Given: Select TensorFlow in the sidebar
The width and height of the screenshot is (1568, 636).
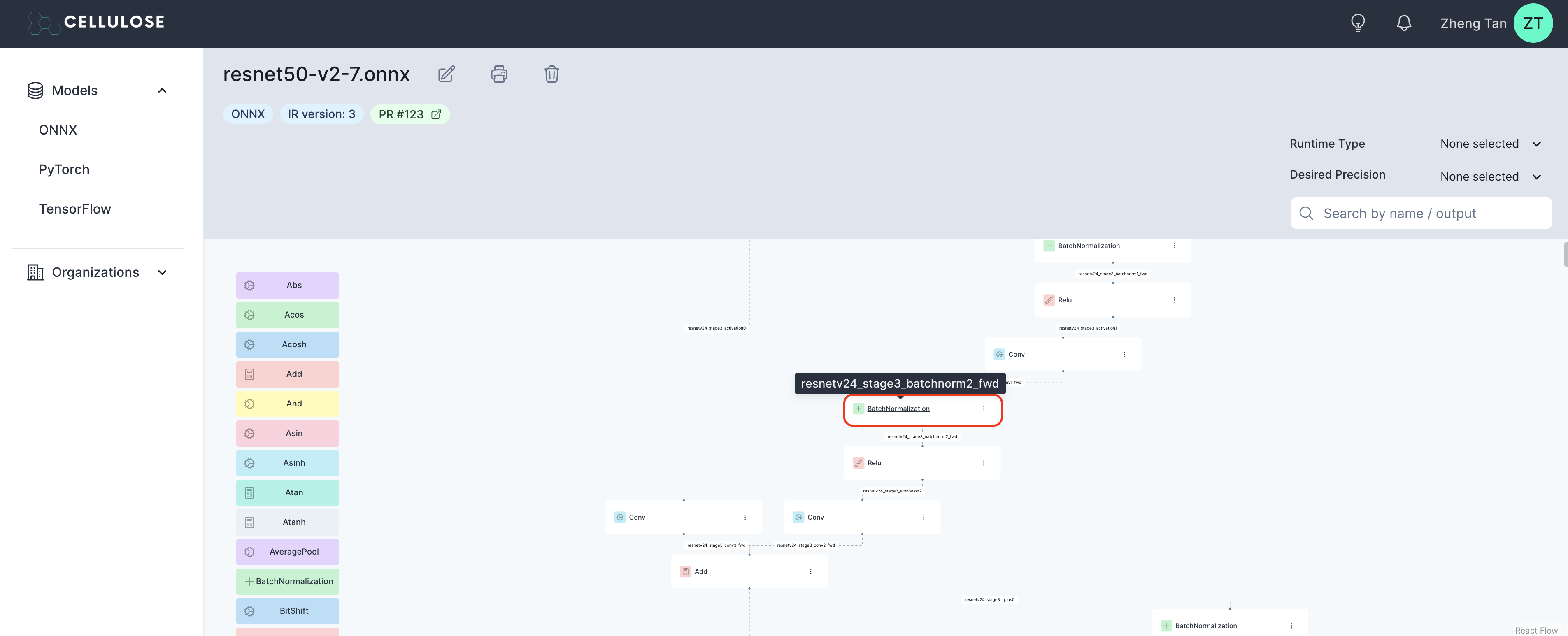Looking at the screenshot, I should pos(75,209).
